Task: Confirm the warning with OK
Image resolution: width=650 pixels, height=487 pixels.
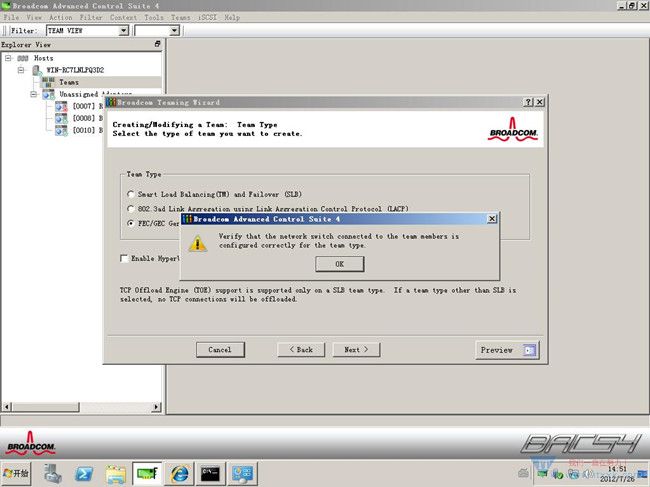Action: [x=340, y=264]
